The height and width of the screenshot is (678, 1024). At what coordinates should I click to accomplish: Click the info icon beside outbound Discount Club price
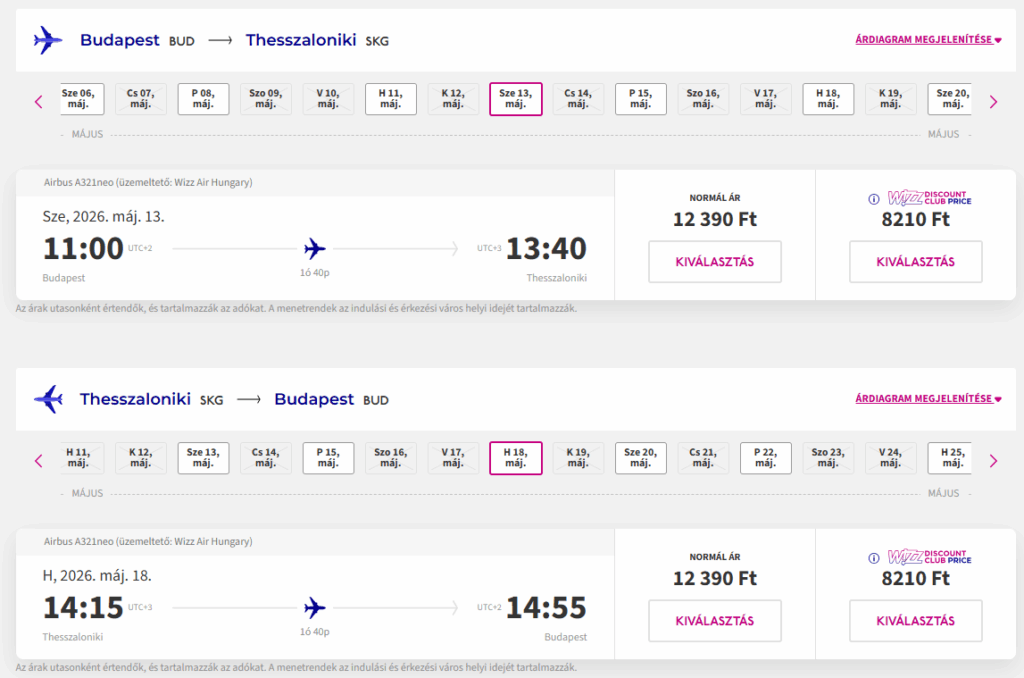pyautogui.click(x=874, y=198)
